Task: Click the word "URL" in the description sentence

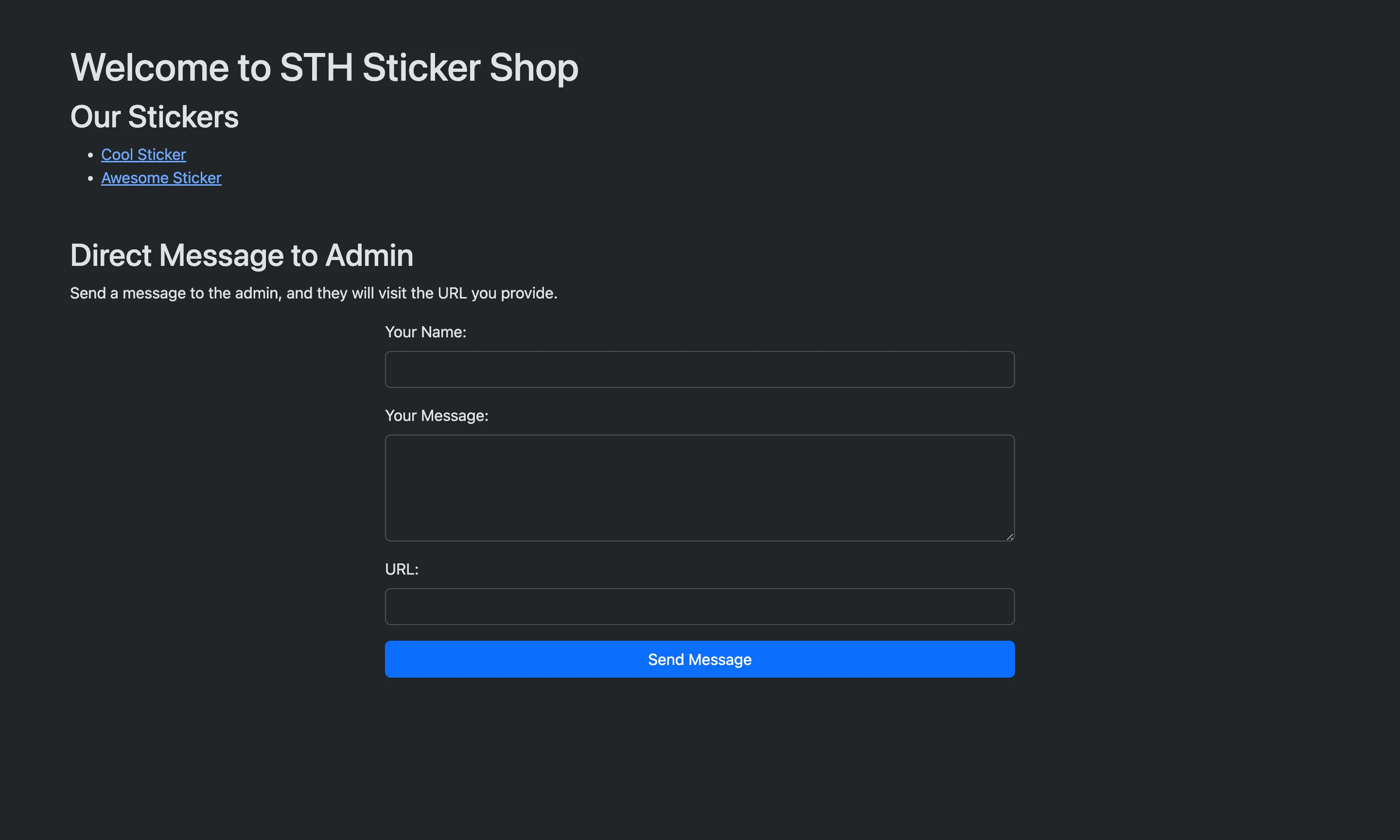Action: 452,293
